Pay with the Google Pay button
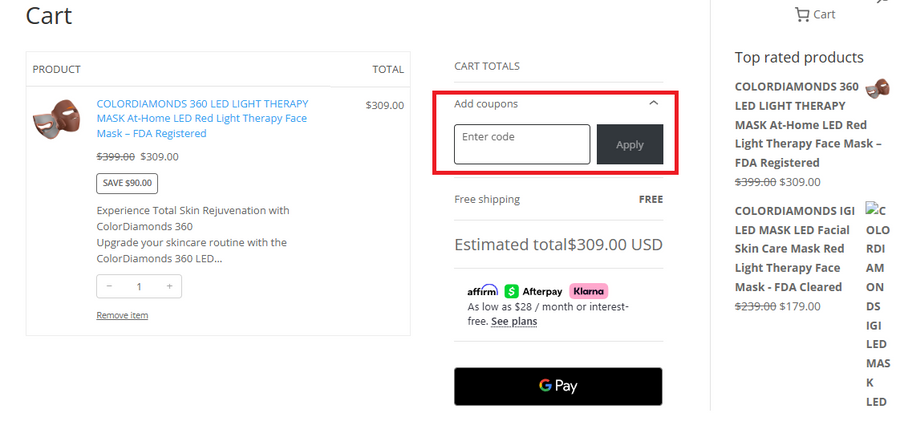Screen dimensions: 900x421 click(x=558, y=386)
